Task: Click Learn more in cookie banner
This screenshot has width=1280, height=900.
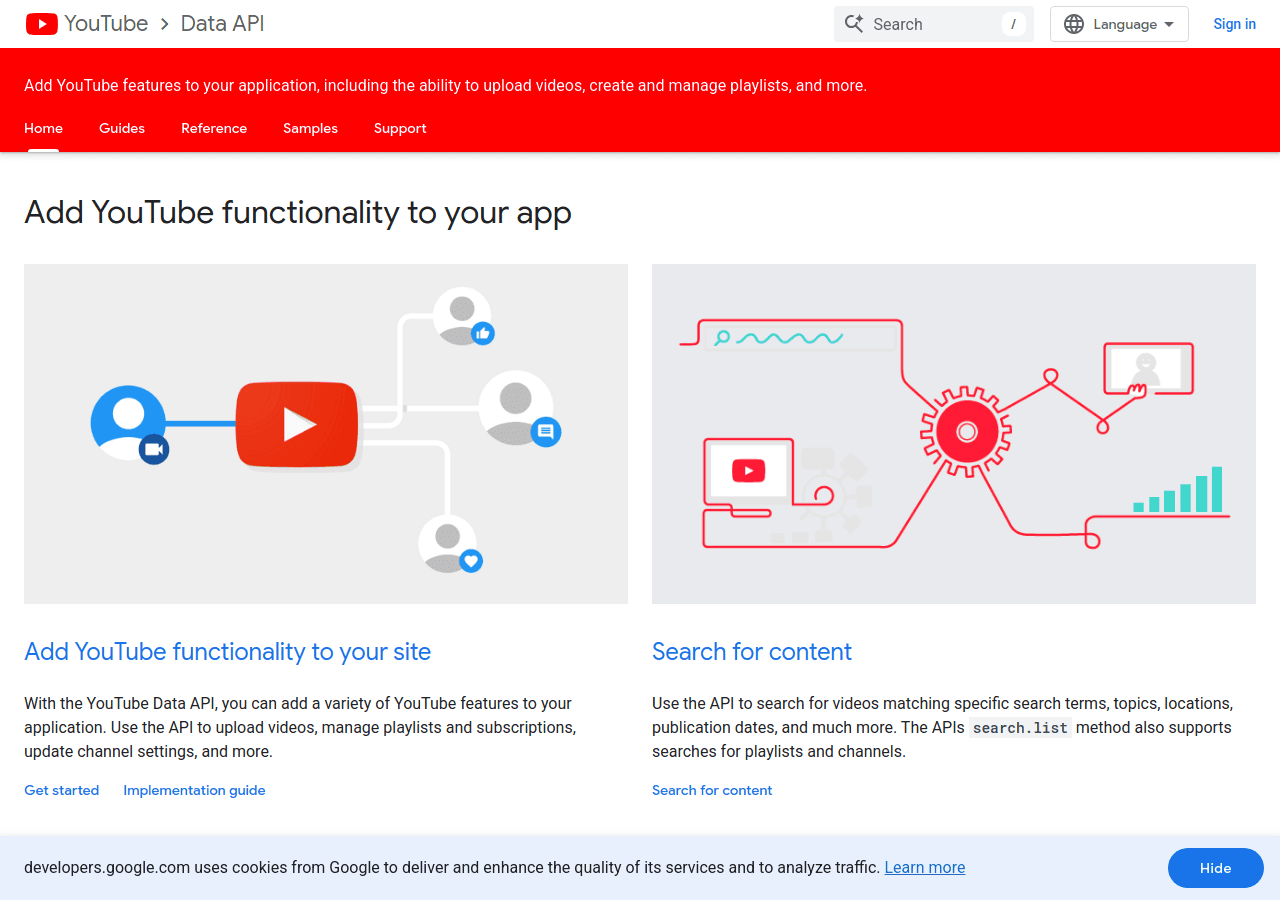Action: click(925, 867)
